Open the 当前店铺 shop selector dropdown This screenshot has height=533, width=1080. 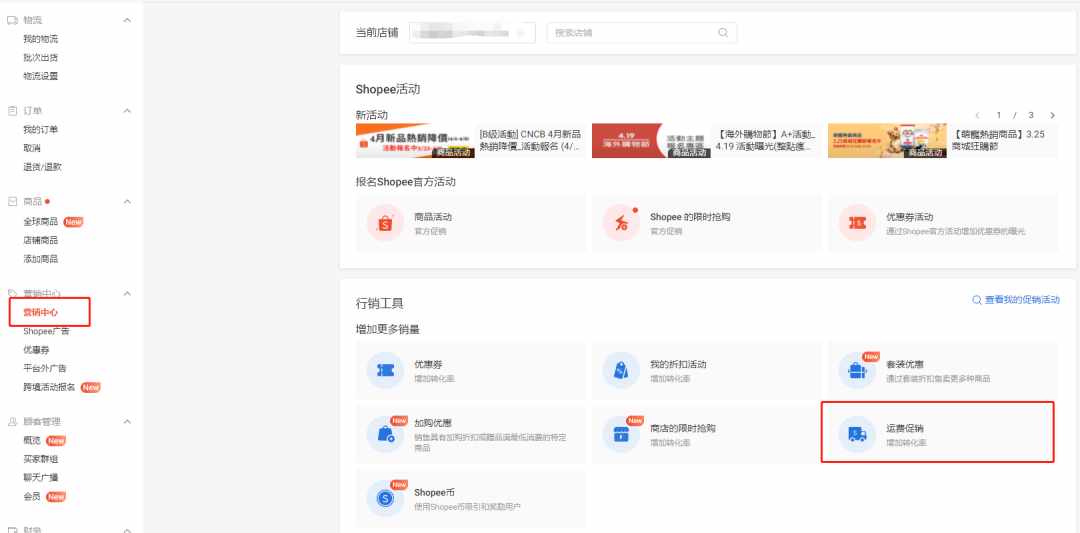tap(472, 32)
